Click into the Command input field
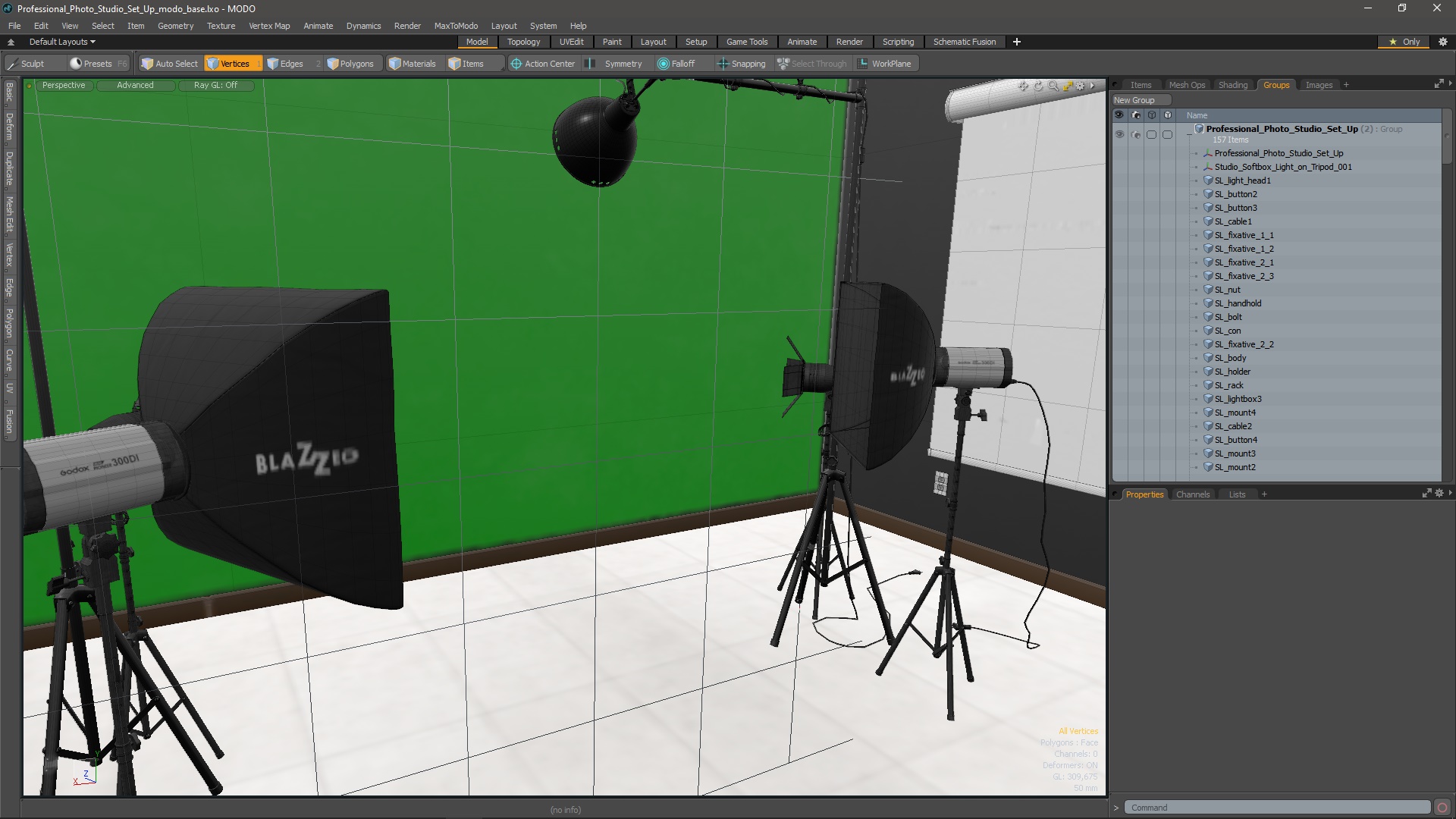Screen dimensions: 1456x819 pos(1276,808)
